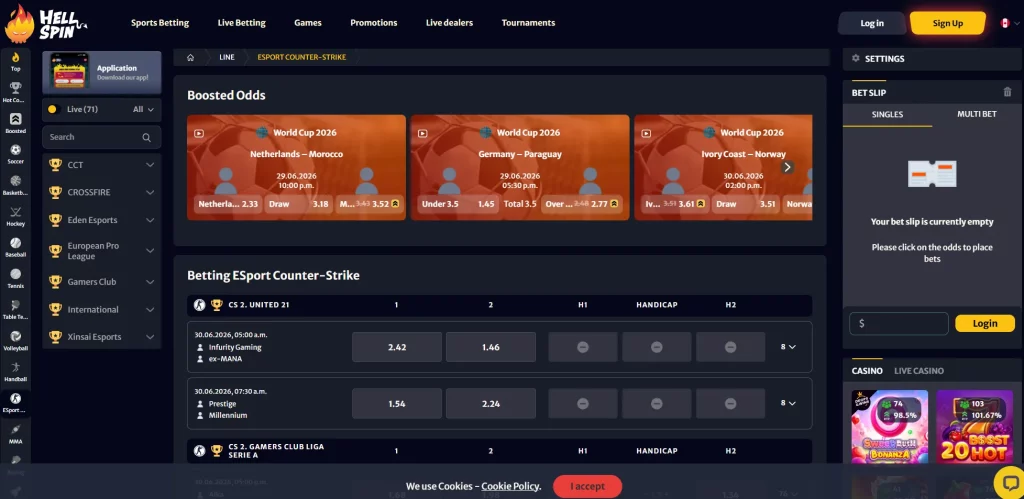Switch to the MULTI BET tab

click(x=977, y=114)
